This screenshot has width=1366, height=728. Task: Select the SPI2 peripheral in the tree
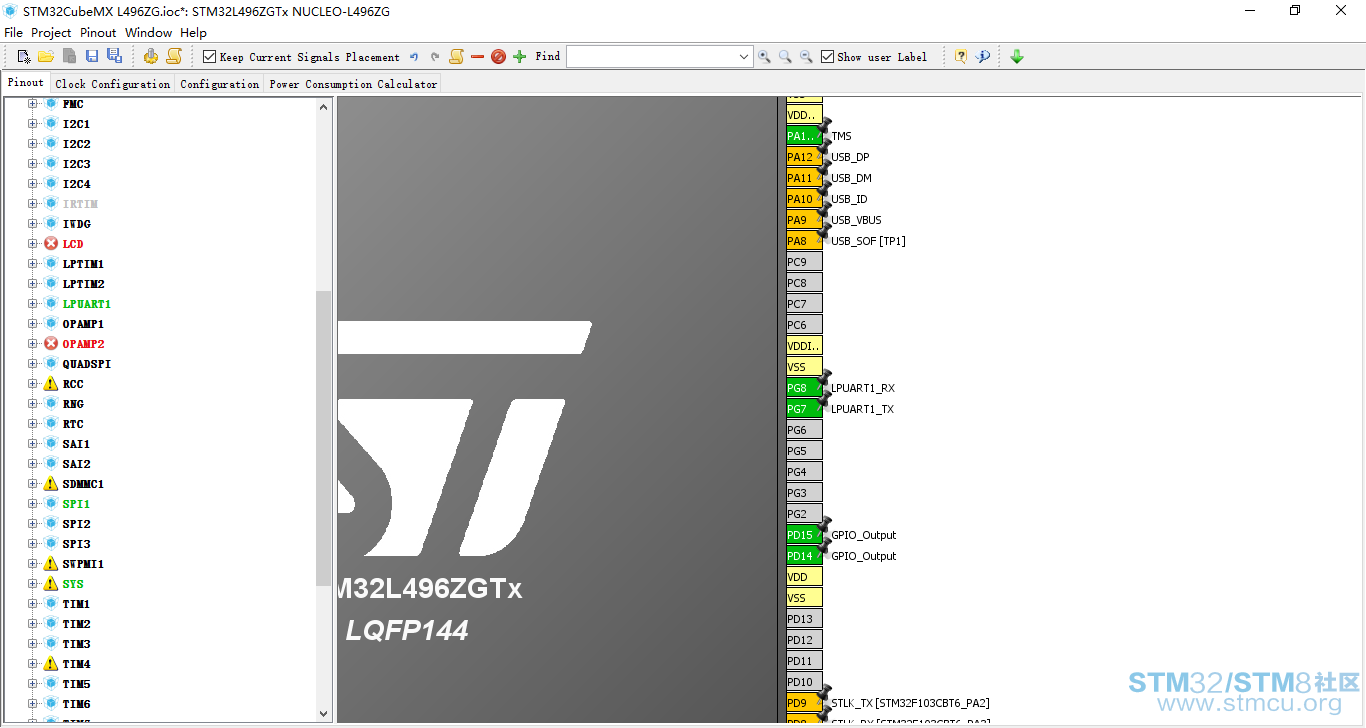pos(77,524)
